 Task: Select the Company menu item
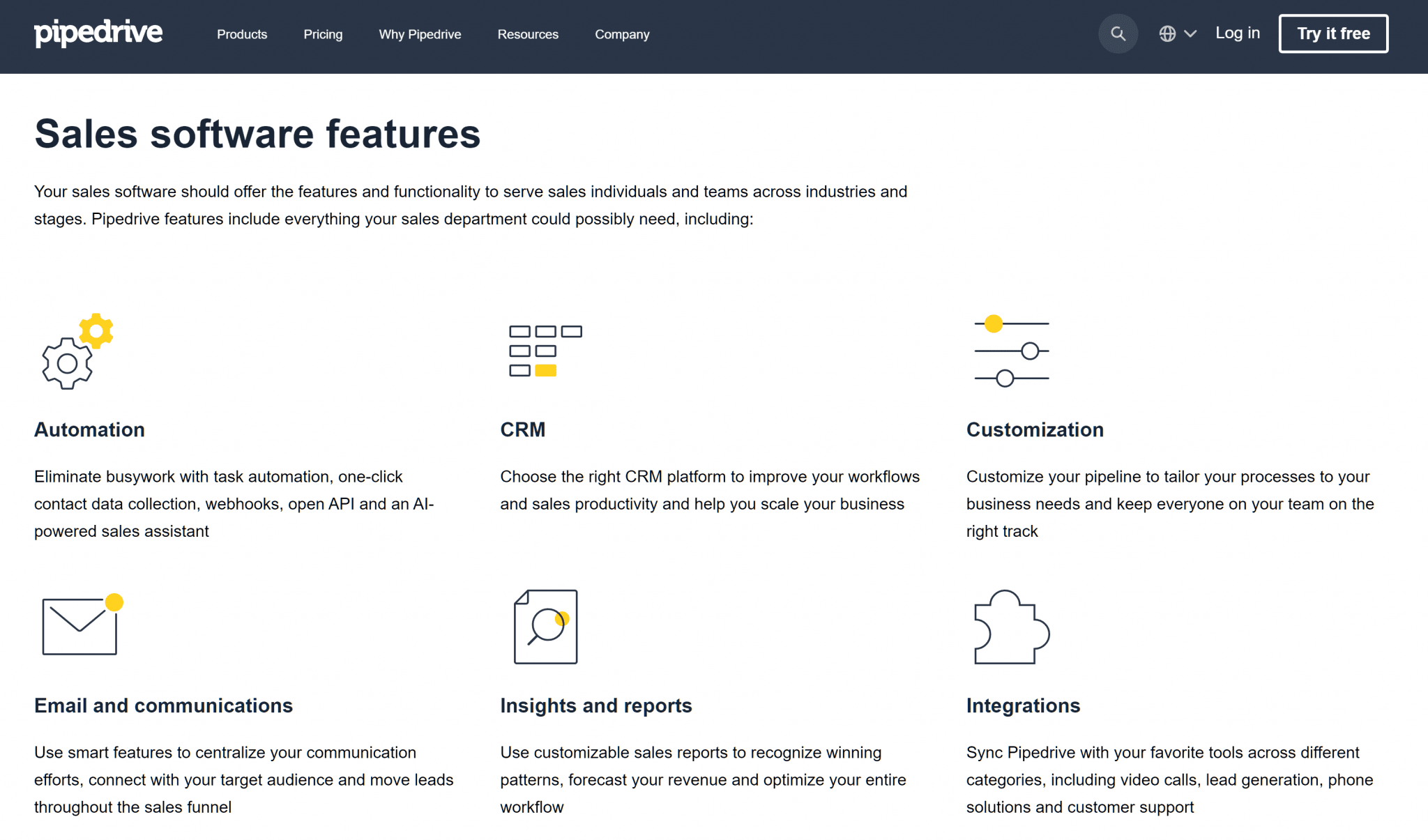[621, 34]
